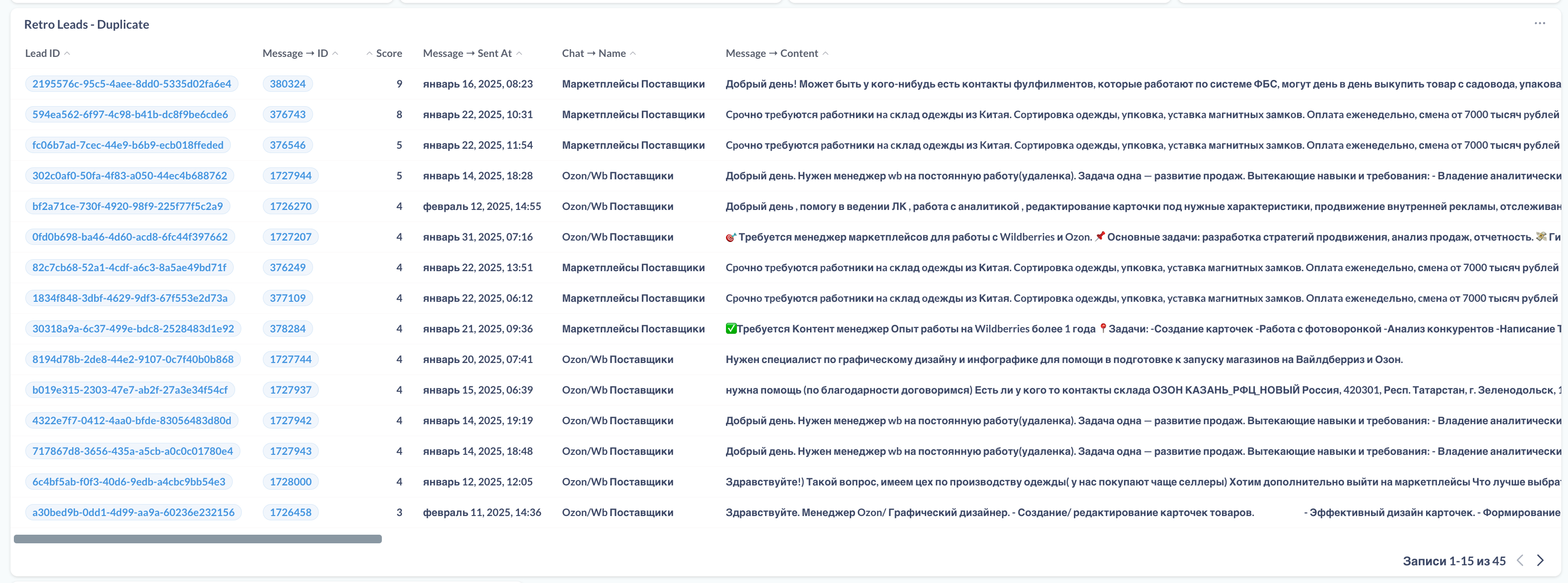This screenshot has height=583, width=1568.
Task: Open lead 6c4bf5ab-f0f3-40d6-9edb-a4cbc9bb54e3
Action: pyautogui.click(x=129, y=481)
